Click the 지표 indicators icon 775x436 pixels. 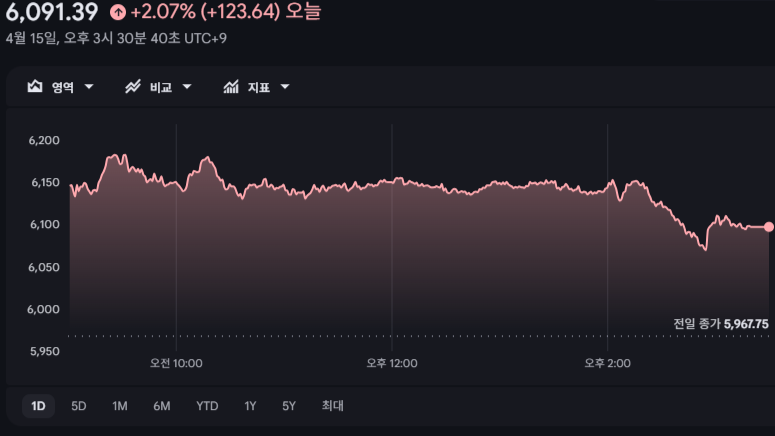231,87
